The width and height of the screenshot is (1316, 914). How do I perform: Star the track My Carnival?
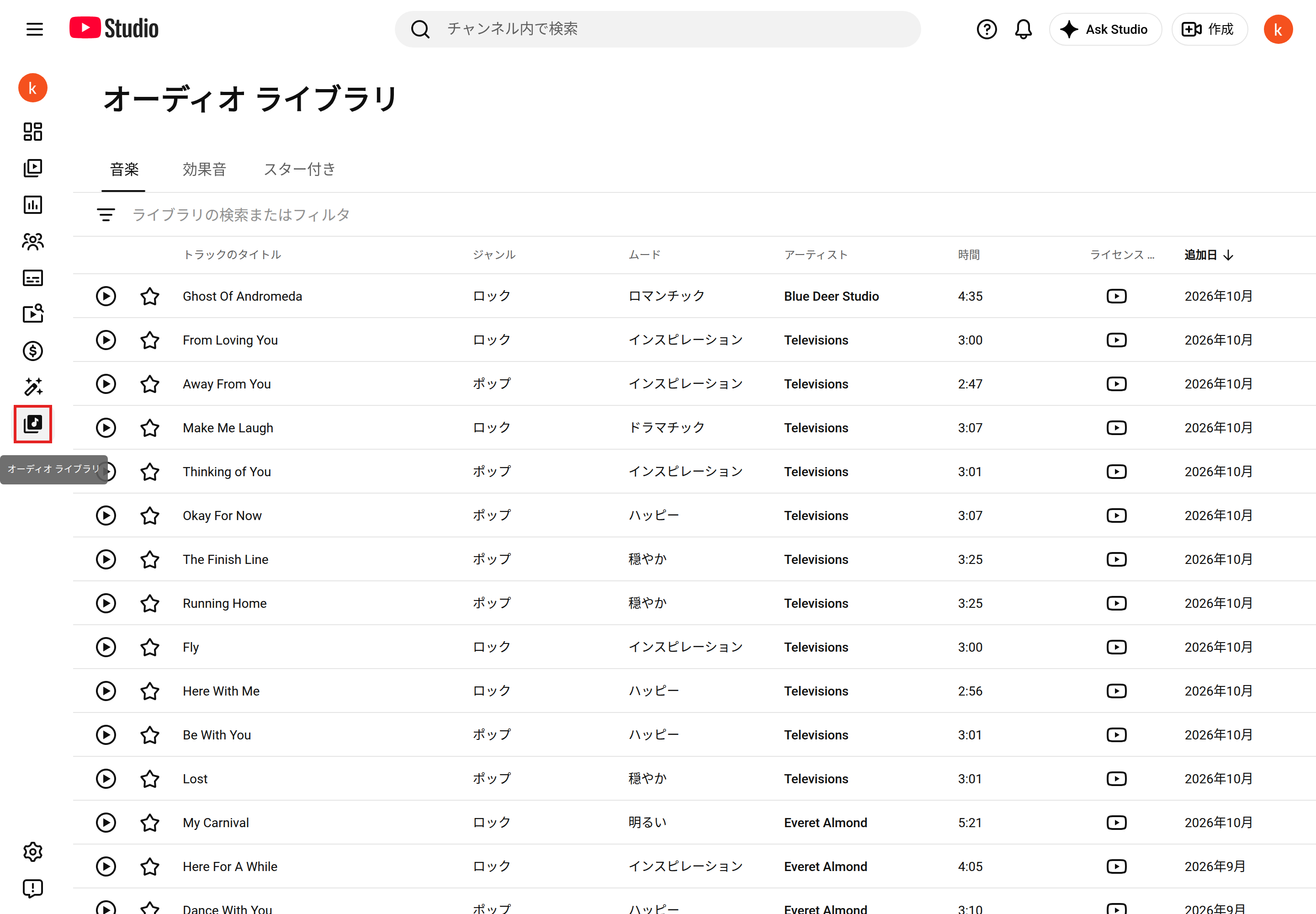[x=149, y=823]
